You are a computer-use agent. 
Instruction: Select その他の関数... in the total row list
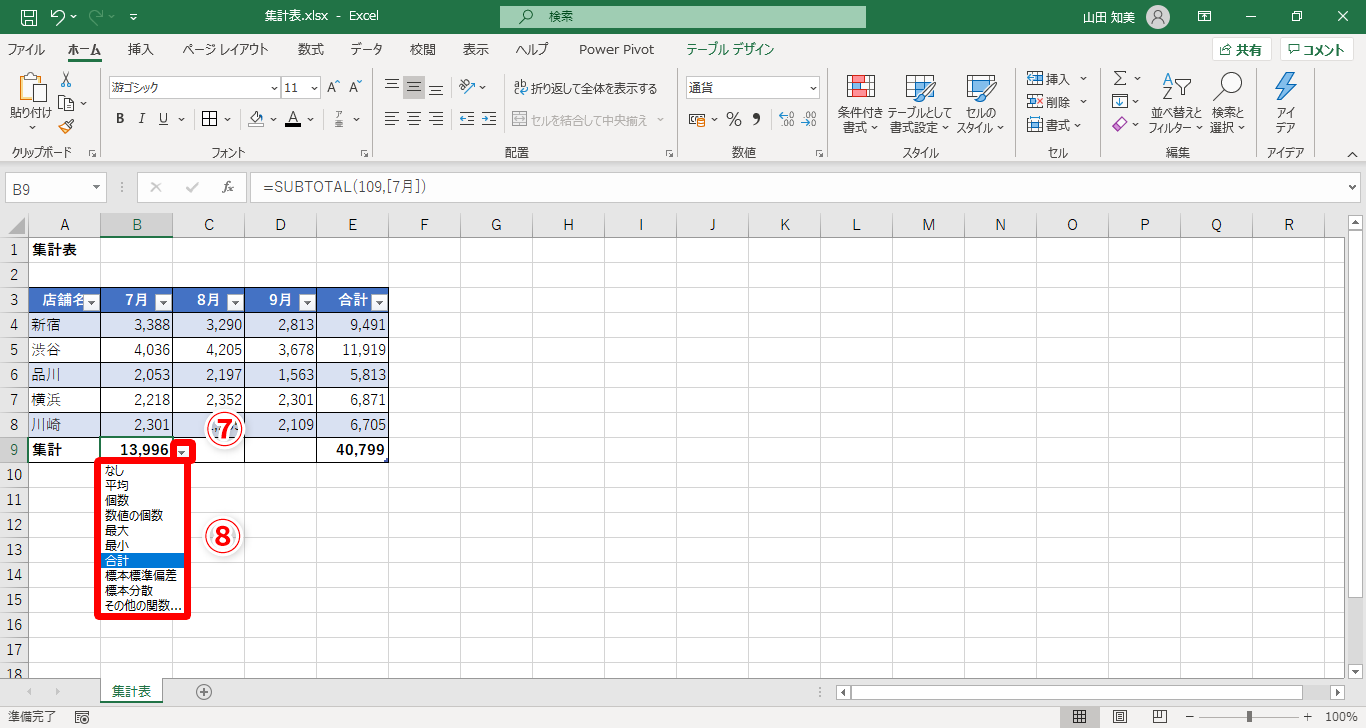point(142,605)
